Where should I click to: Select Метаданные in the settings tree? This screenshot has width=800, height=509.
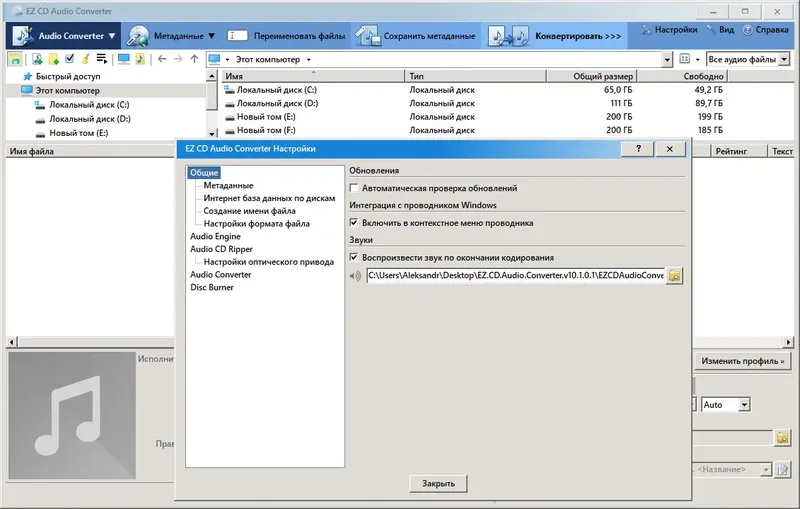pos(228,186)
